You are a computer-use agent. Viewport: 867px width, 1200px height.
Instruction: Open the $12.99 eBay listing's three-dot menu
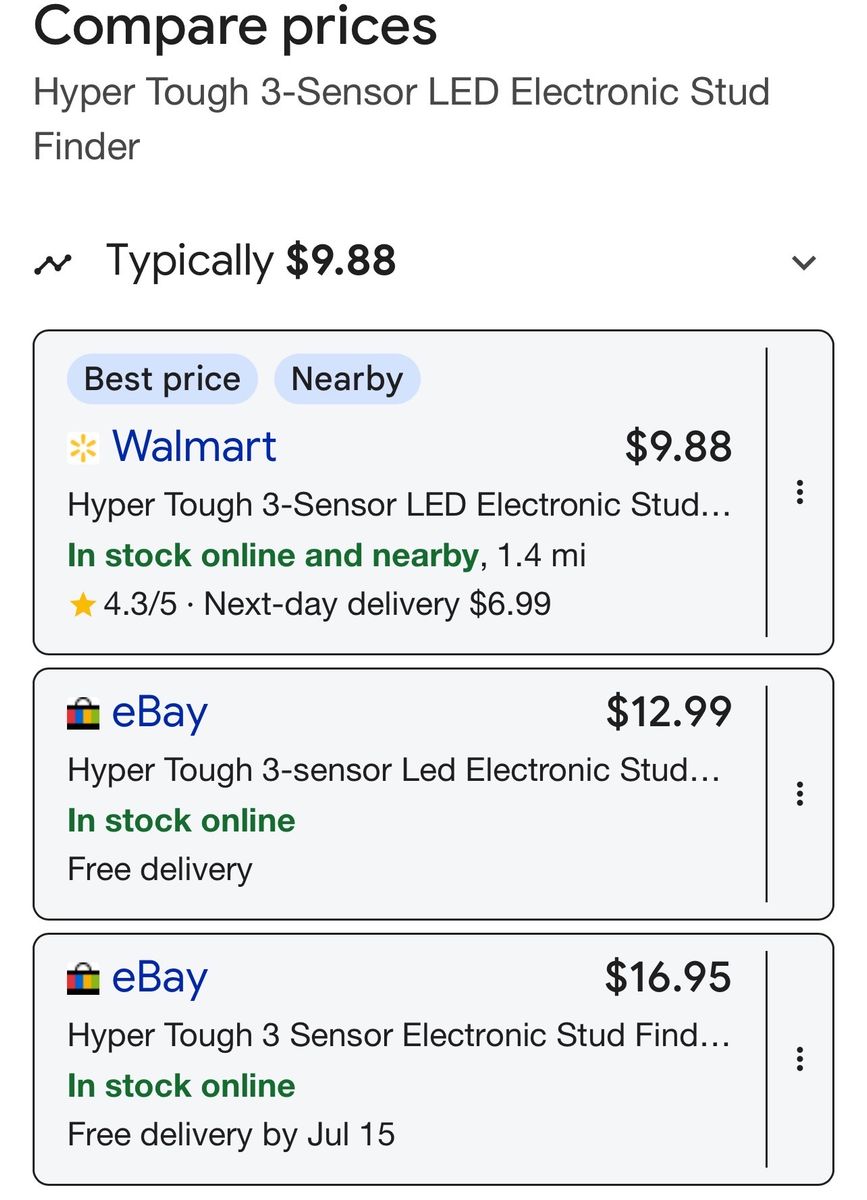tap(799, 794)
